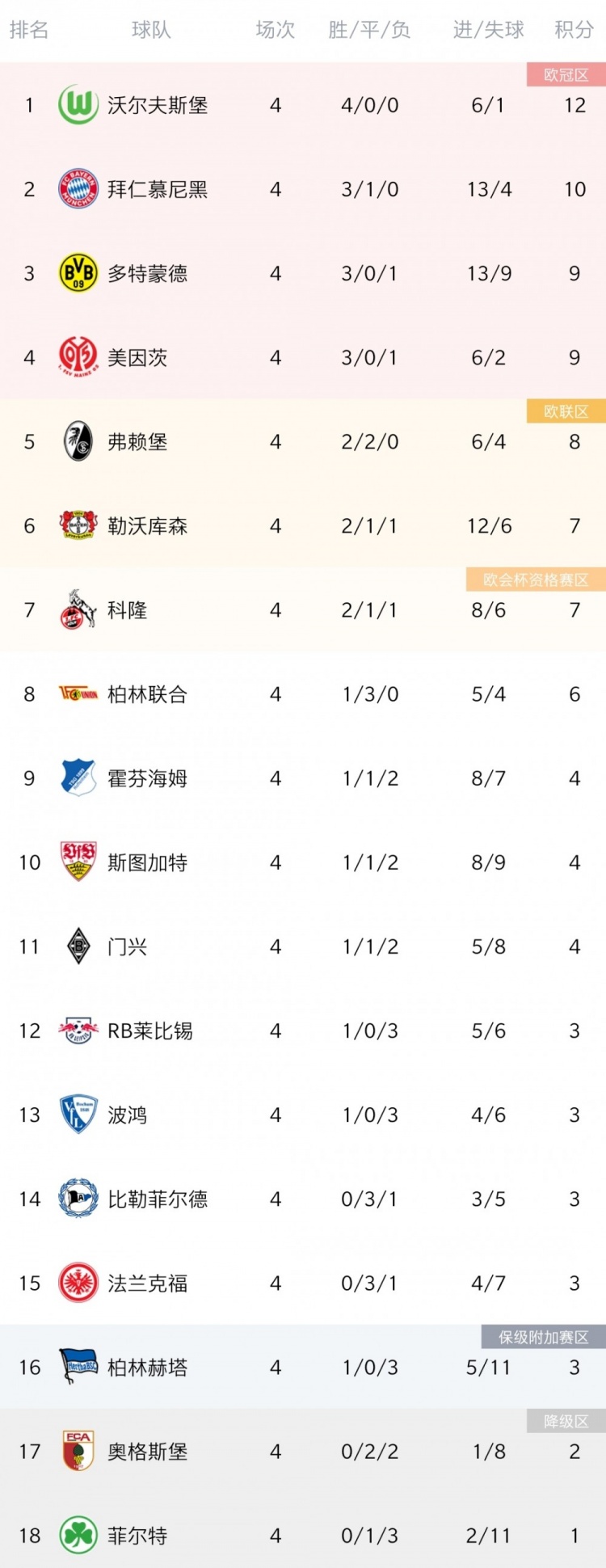
Task: Tap the 降级区 relegation zone tag
Action: point(566,1421)
